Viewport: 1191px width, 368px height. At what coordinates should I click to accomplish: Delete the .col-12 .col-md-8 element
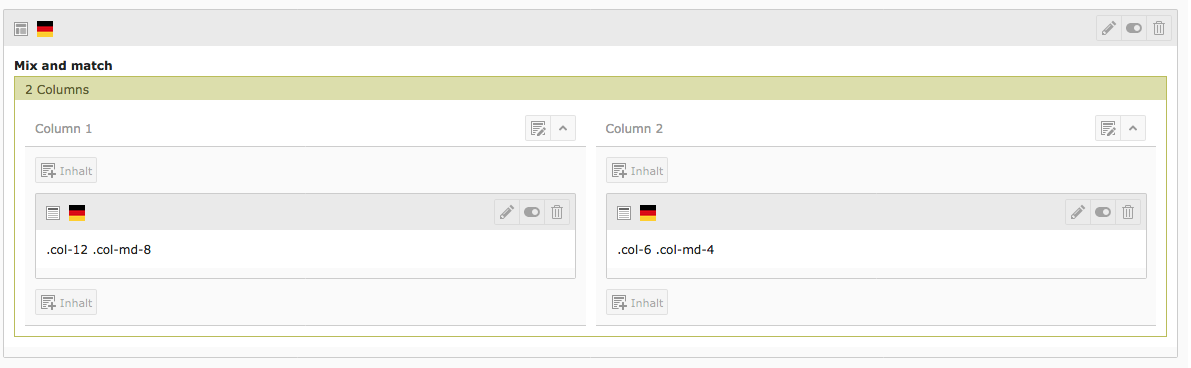(x=557, y=212)
